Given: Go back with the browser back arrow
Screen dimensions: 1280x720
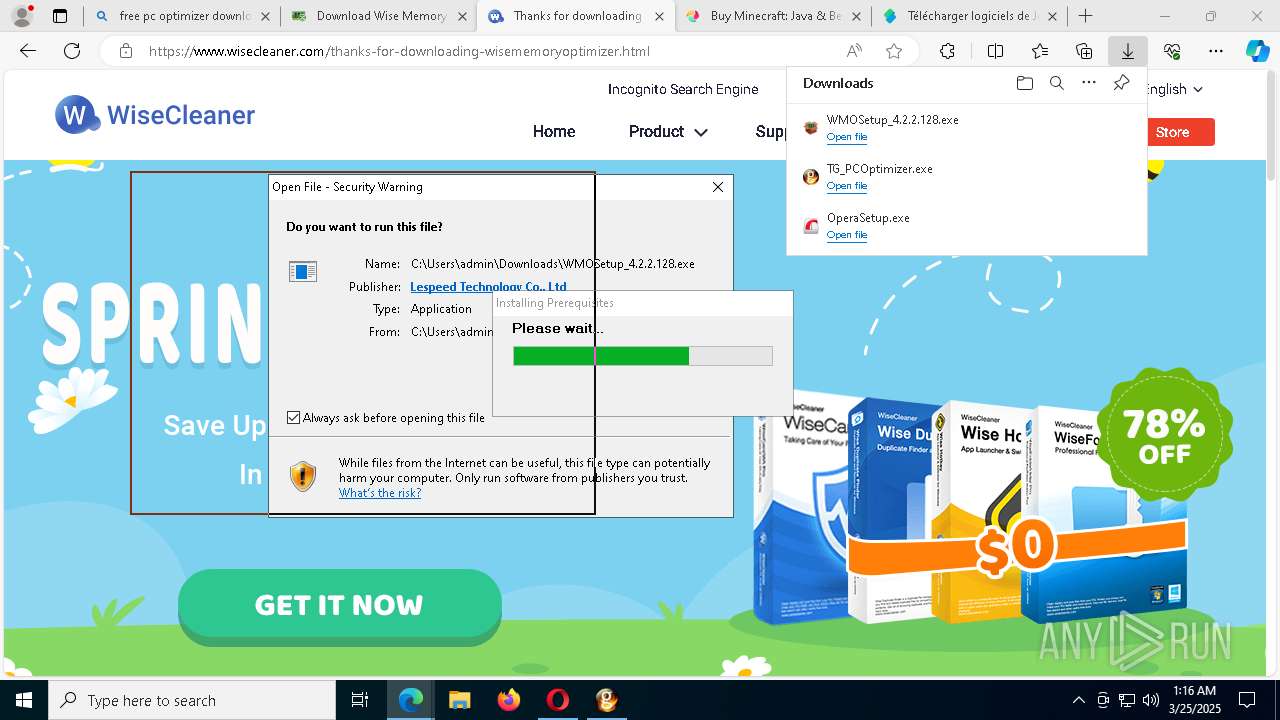Looking at the screenshot, I should click(x=28, y=51).
